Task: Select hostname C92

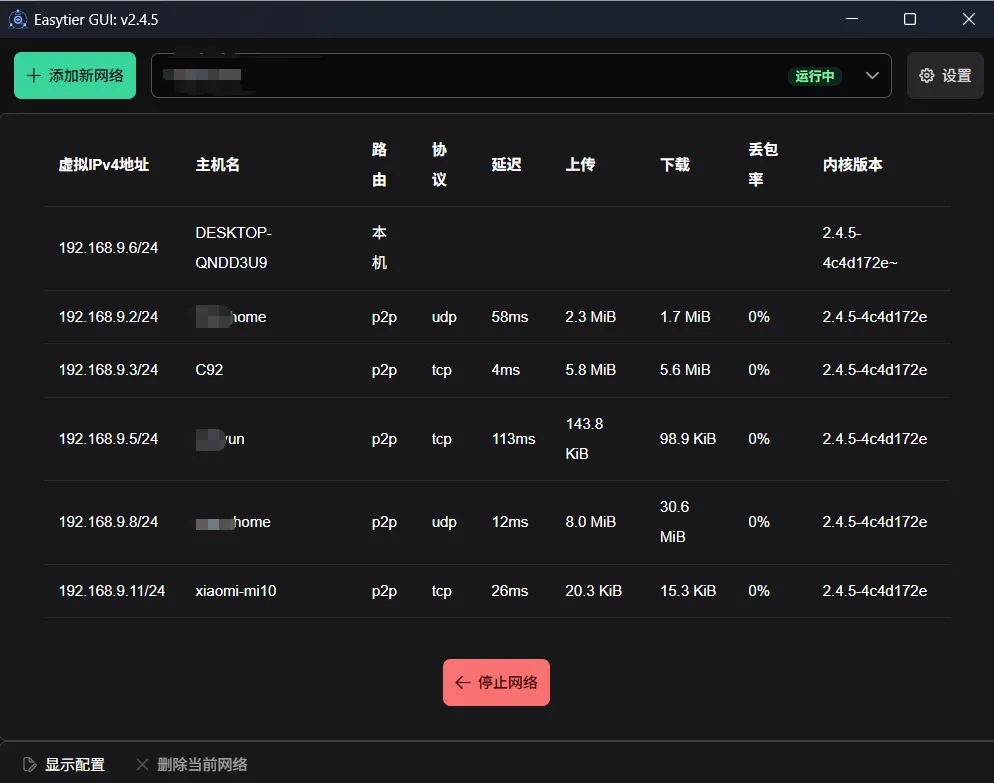Action: (x=209, y=370)
